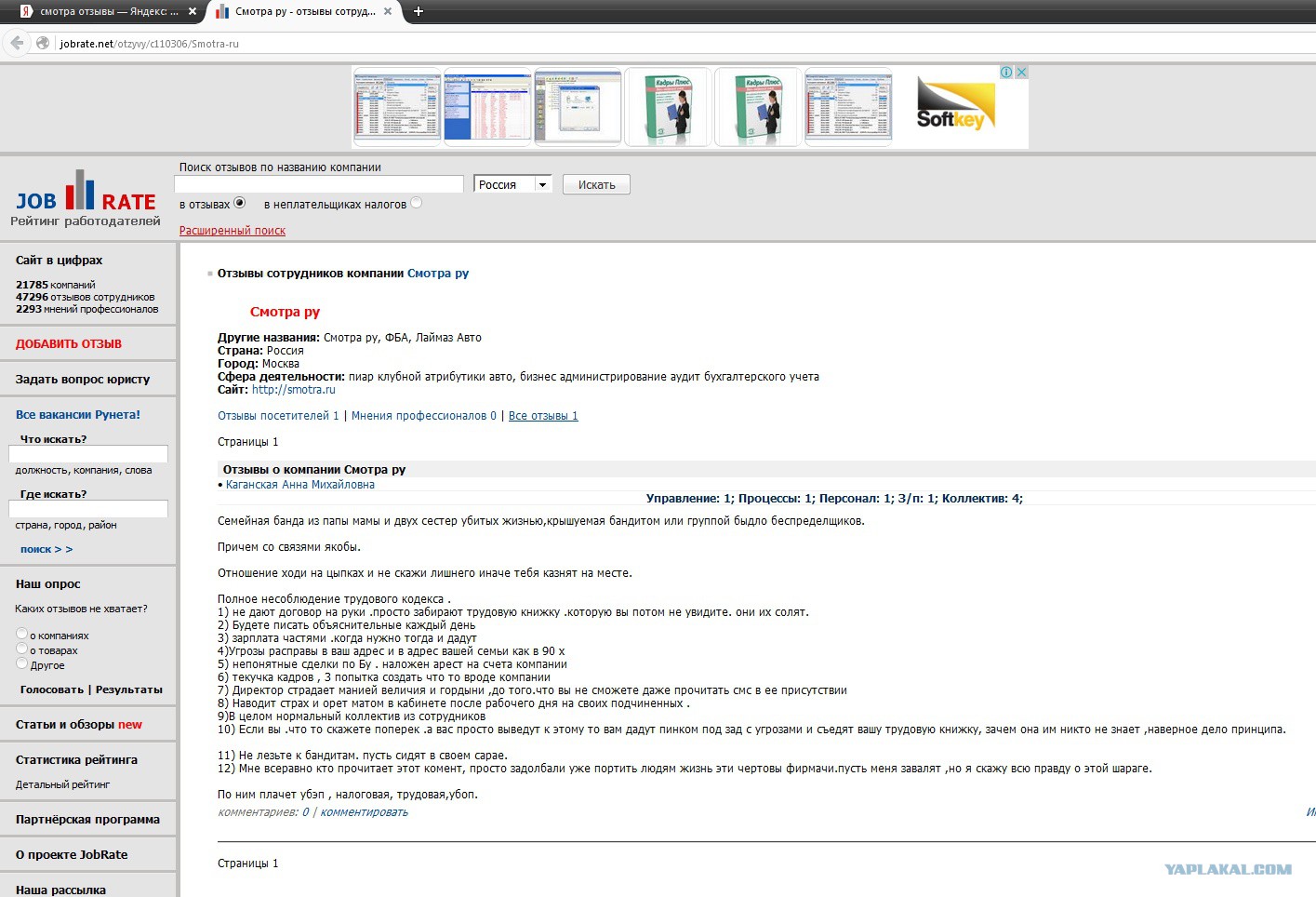This screenshot has width=1316, height=897.
Task: Focus the 'Где искать?' location field
Action: click(x=88, y=509)
